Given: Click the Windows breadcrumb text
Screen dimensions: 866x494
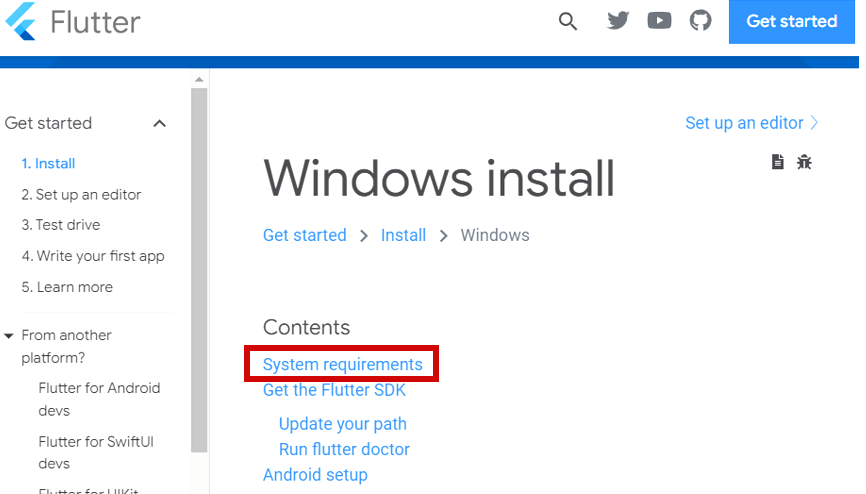Looking at the screenshot, I should coord(495,235).
